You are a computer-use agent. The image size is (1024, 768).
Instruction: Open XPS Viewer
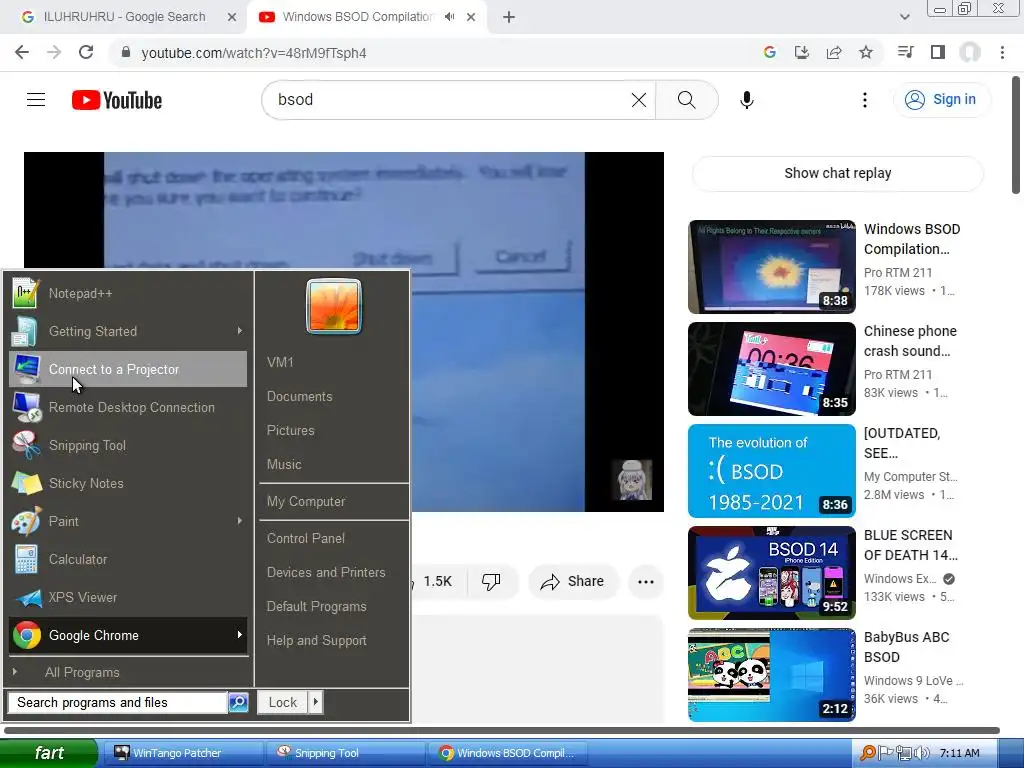(128, 597)
